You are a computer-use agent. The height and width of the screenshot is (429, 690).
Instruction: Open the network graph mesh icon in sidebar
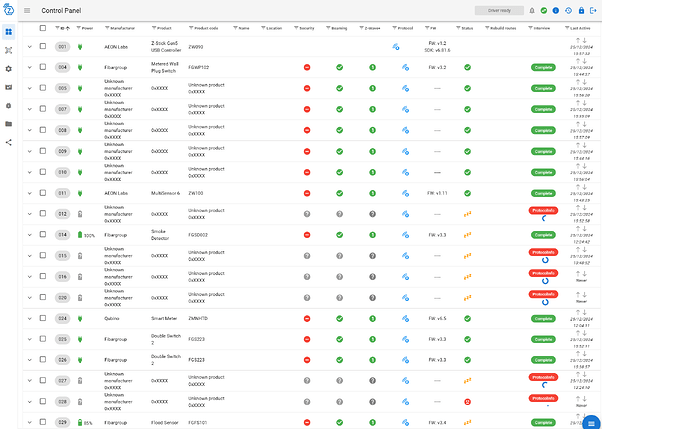8,49
